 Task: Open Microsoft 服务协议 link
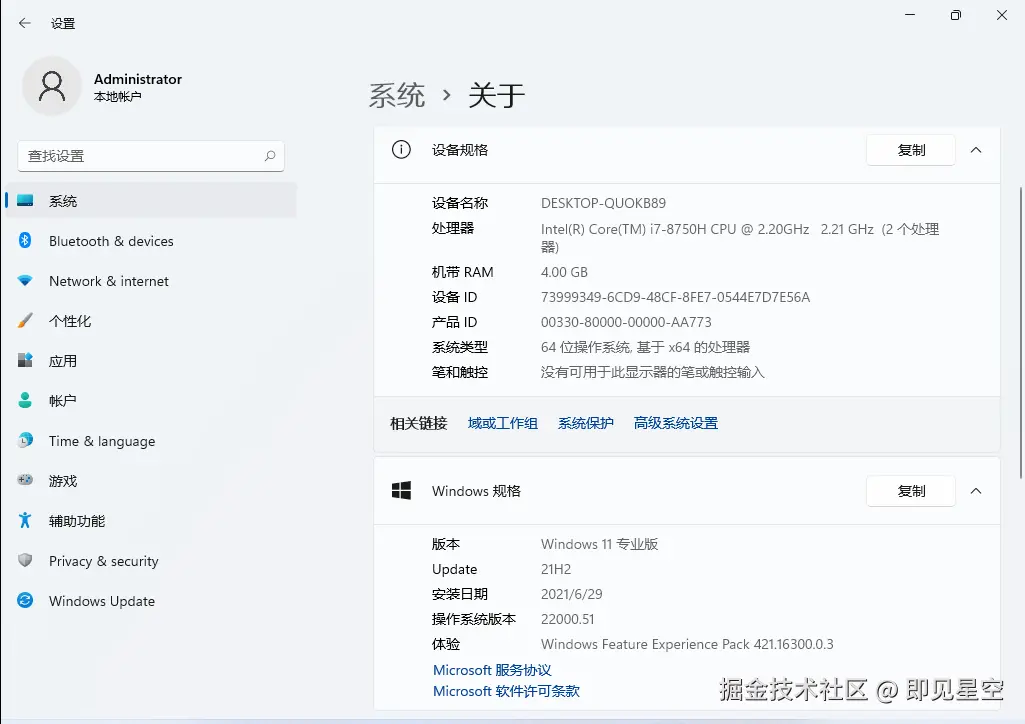click(492, 670)
